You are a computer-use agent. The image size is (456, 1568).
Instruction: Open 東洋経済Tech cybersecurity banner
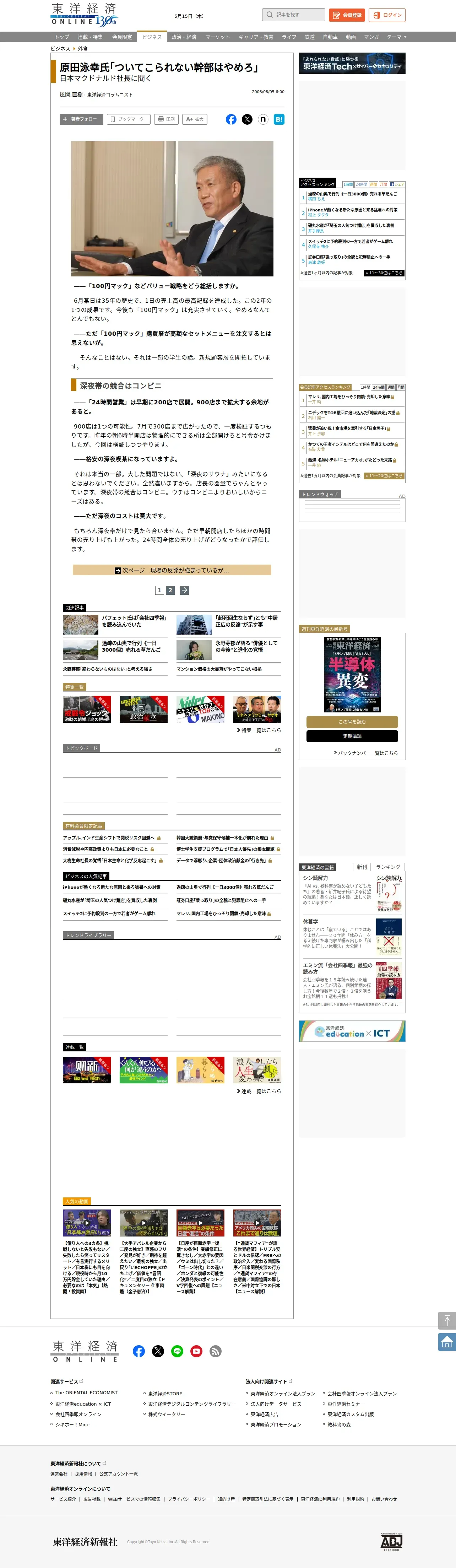pyautogui.click(x=352, y=63)
